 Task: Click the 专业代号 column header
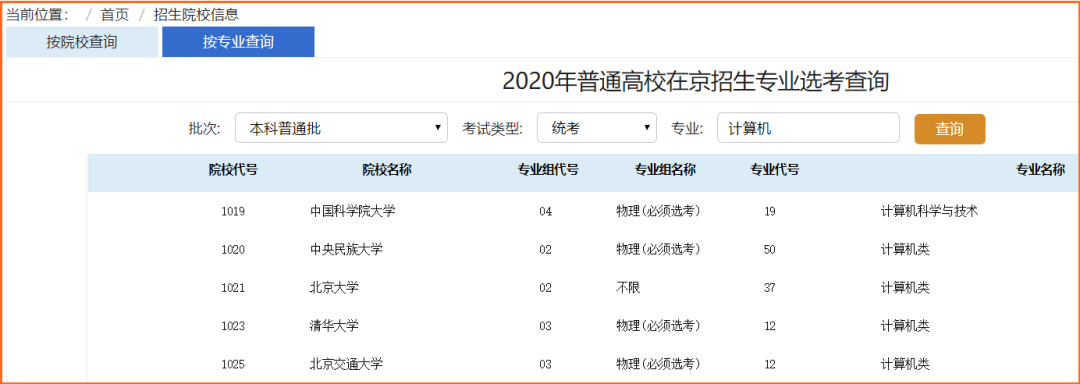click(x=775, y=170)
